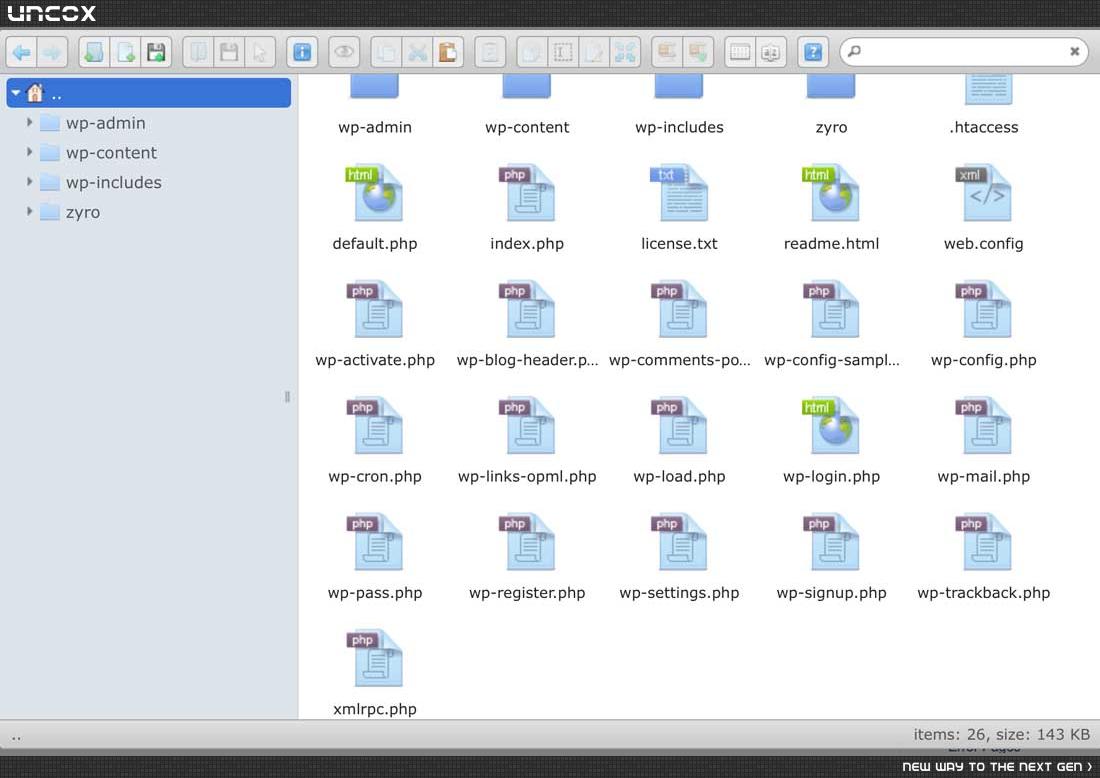This screenshot has height=778, width=1100.
Task: Click the cut scissors toolbar icon
Action: pyautogui.click(x=417, y=52)
